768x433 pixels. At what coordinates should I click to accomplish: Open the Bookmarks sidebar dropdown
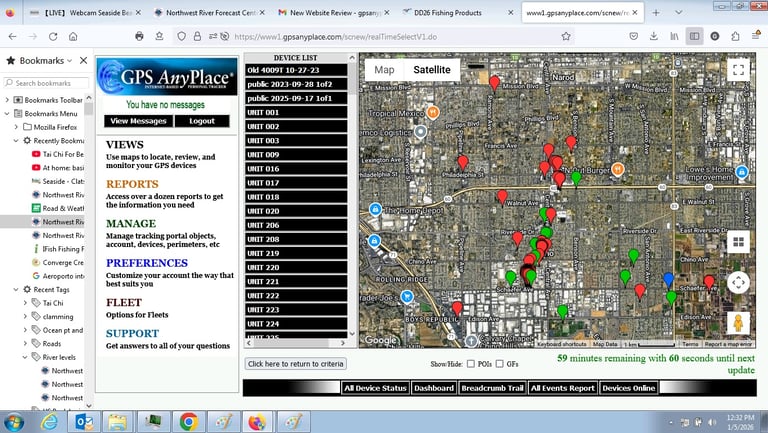point(70,61)
